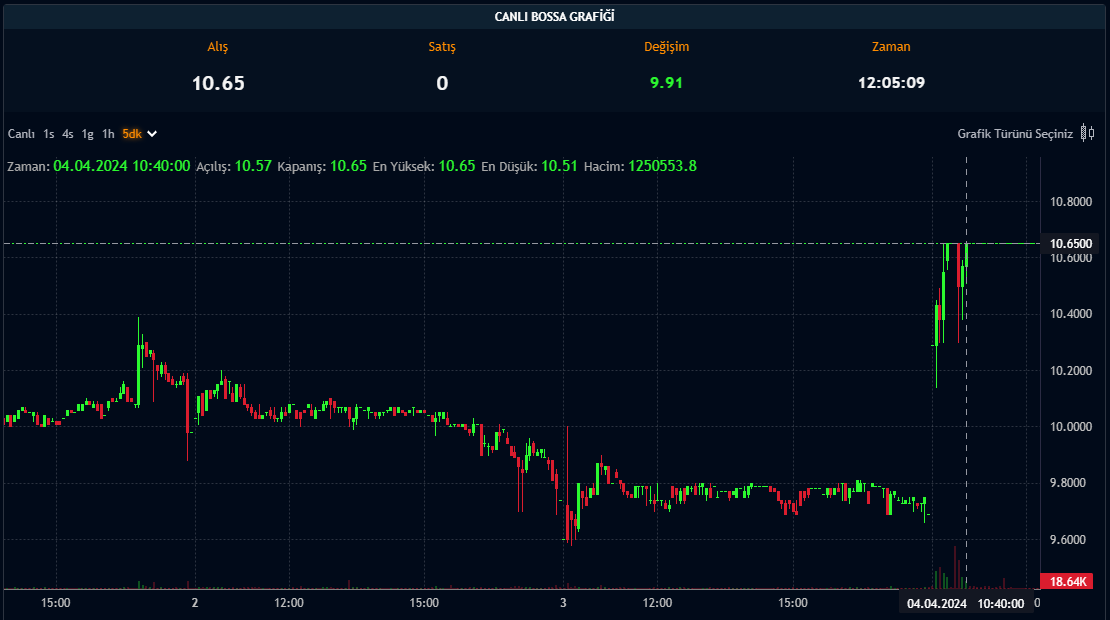This screenshot has height=620, width=1110.
Task: Choose the 1g timeframe option
Action: [x=88, y=133]
